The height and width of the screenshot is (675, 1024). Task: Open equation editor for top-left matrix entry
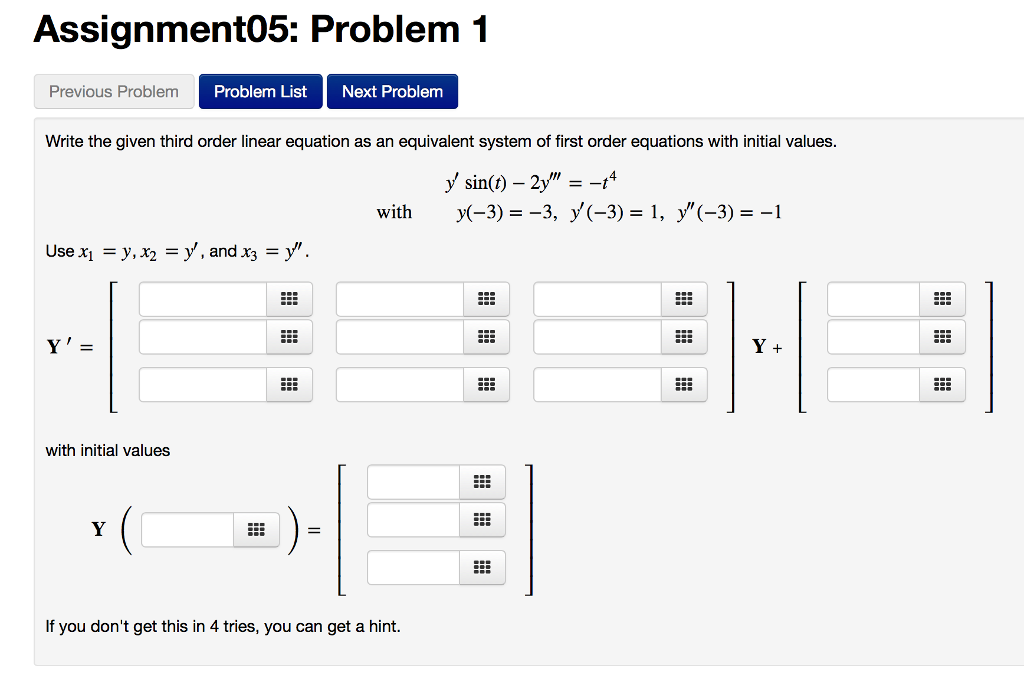click(289, 299)
